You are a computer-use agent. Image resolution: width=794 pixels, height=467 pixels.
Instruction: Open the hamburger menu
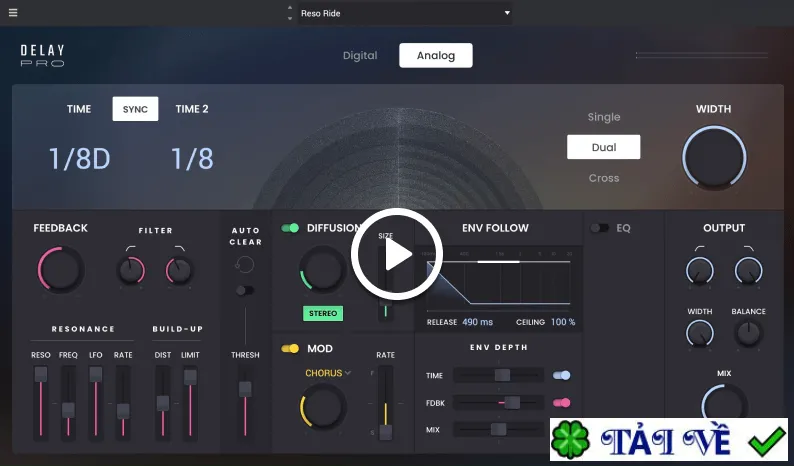[x=13, y=13]
